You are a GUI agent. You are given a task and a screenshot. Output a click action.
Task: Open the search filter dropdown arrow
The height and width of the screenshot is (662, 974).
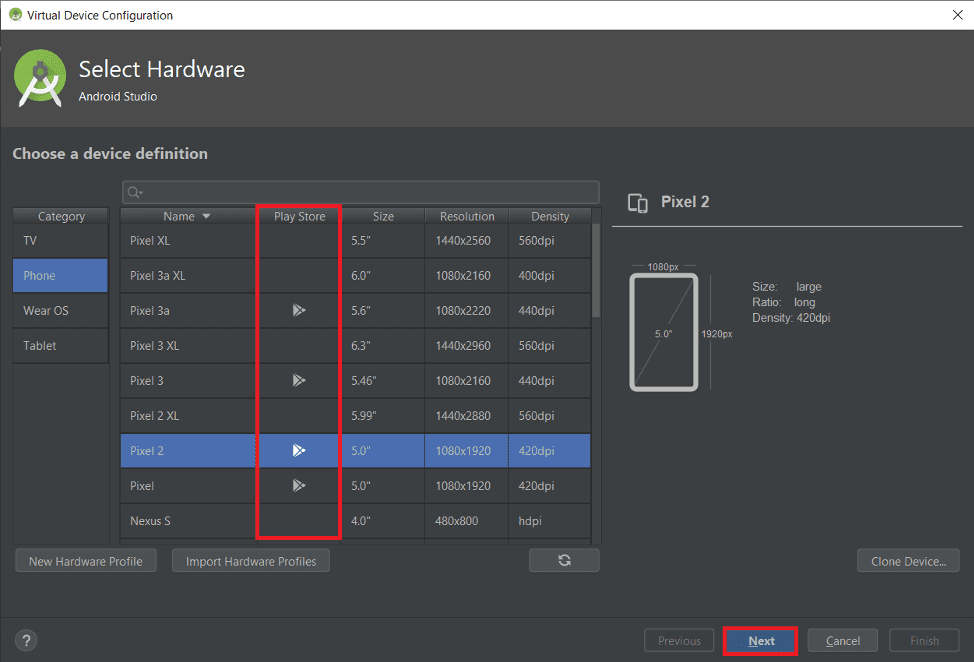143,191
